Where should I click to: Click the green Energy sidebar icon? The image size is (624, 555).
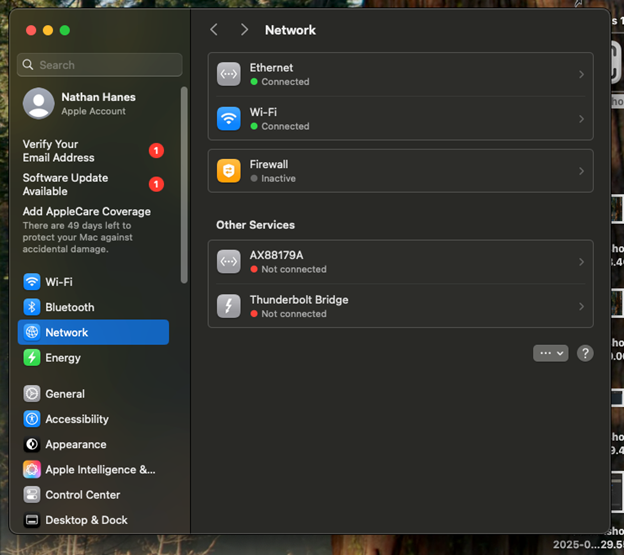pos(32,357)
